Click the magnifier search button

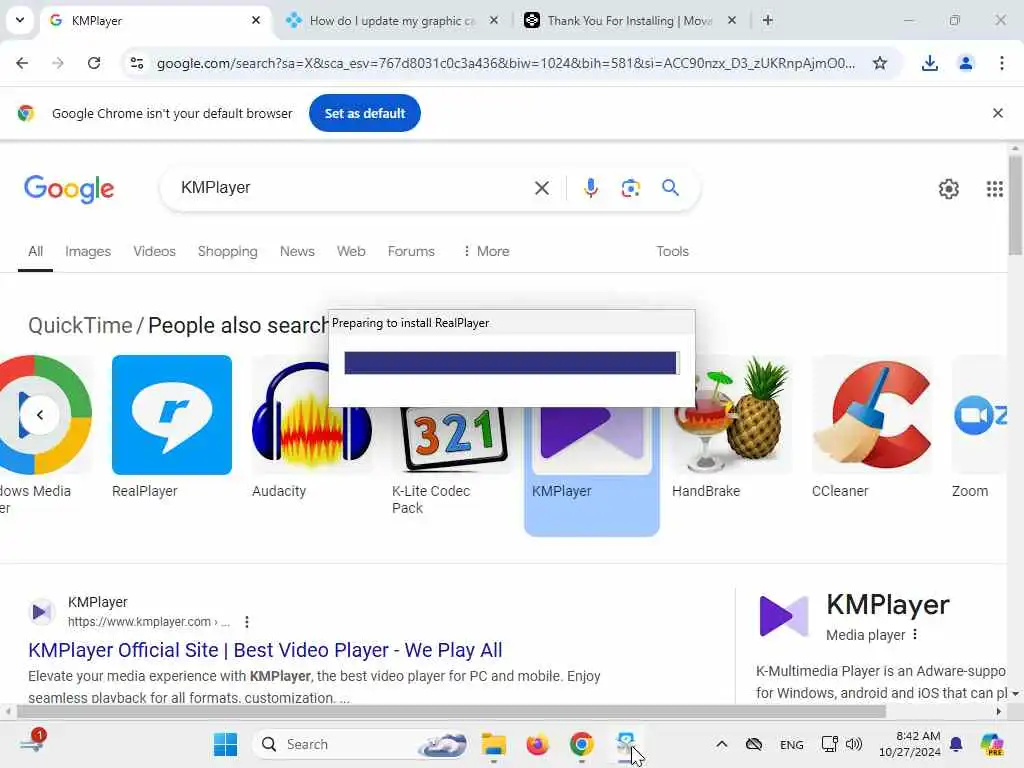tap(670, 188)
